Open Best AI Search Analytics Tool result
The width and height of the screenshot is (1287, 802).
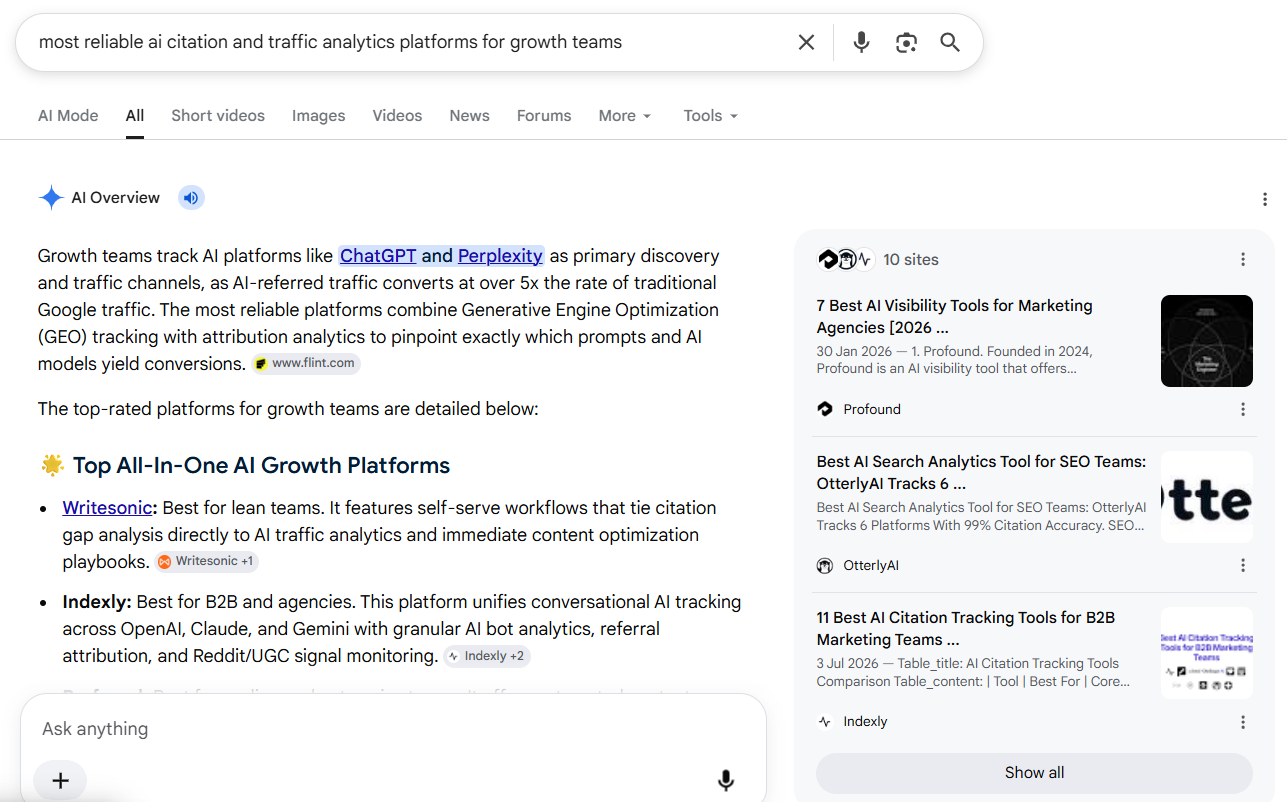982,472
